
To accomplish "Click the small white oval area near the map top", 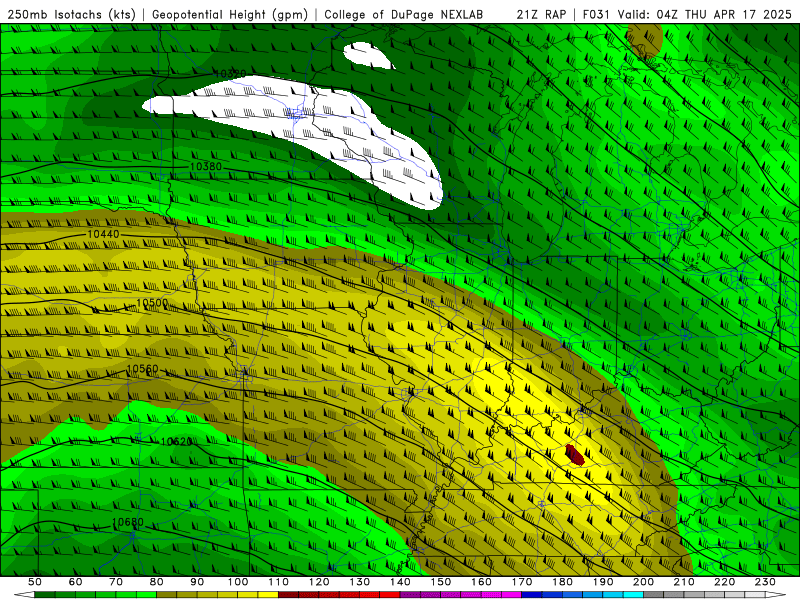I will (x=368, y=55).
